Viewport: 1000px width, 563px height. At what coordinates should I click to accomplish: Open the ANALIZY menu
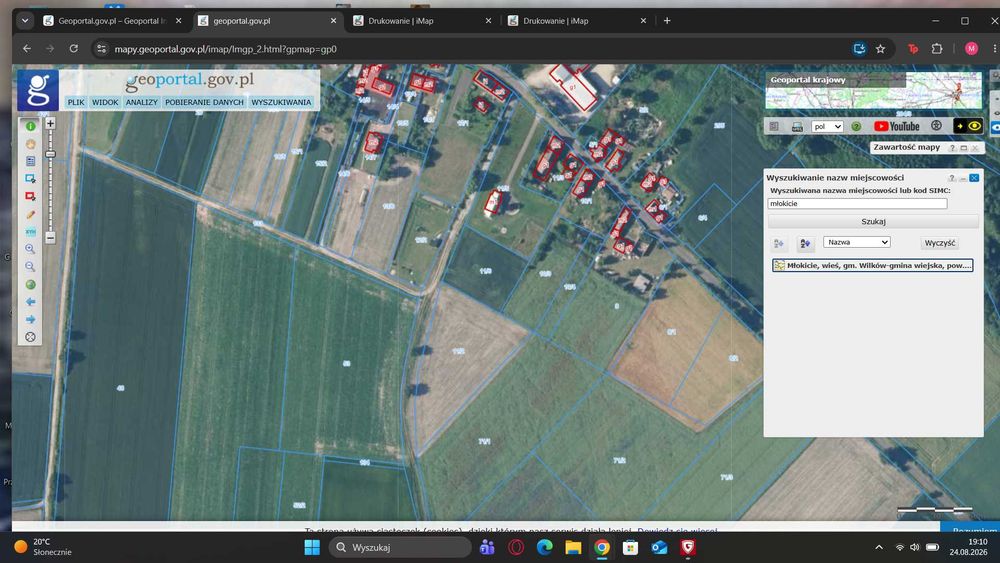(x=142, y=102)
